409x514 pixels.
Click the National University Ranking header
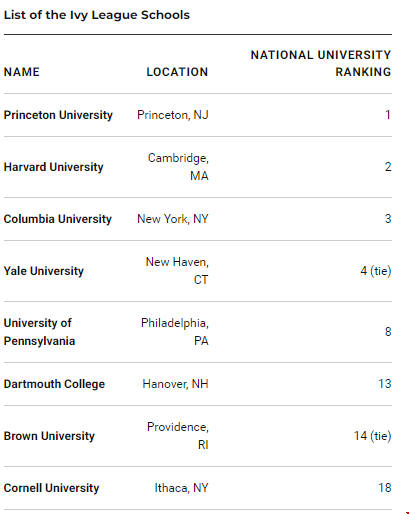tap(321, 63)
